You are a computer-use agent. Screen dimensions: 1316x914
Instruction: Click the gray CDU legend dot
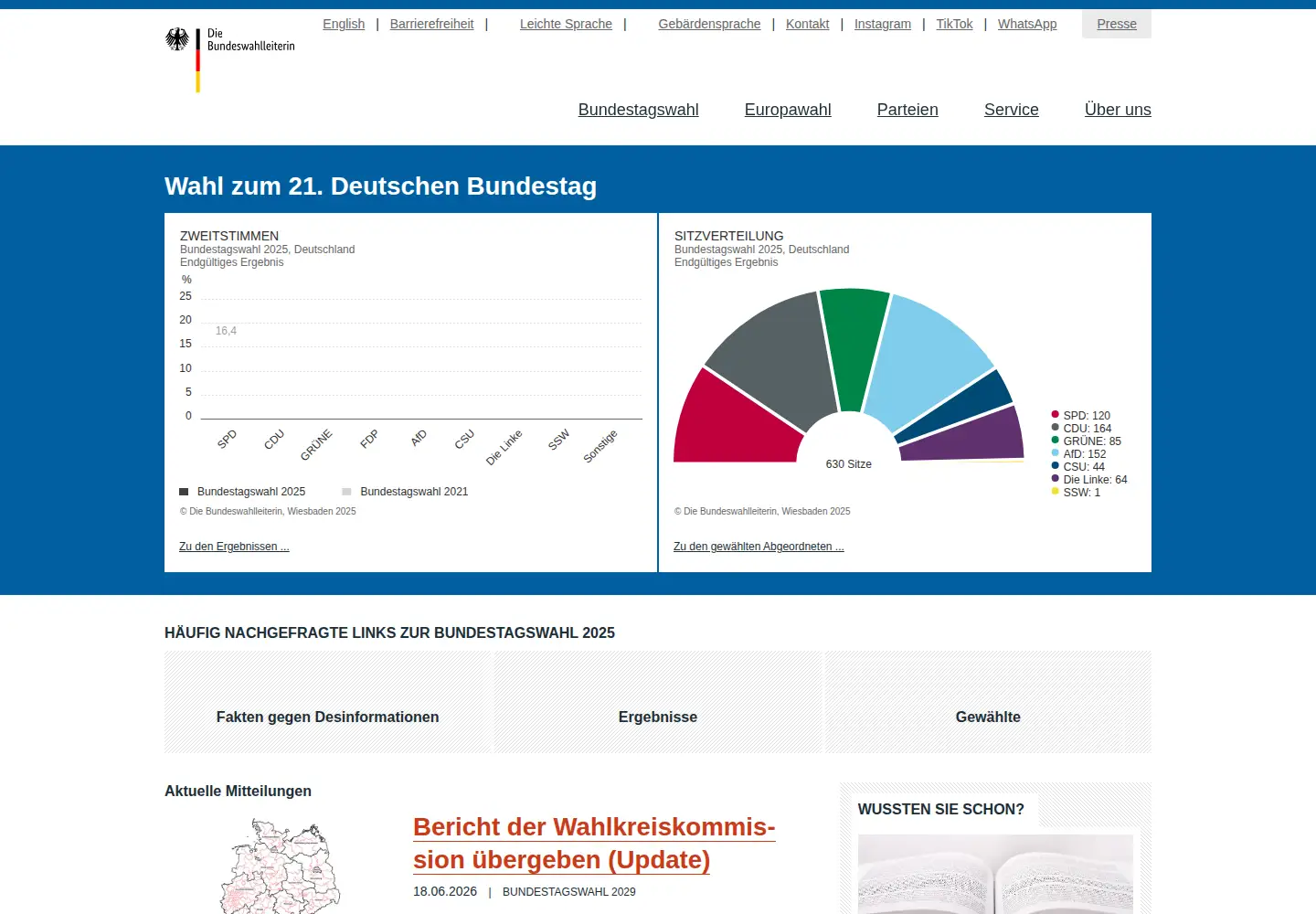coord(1056,428)
